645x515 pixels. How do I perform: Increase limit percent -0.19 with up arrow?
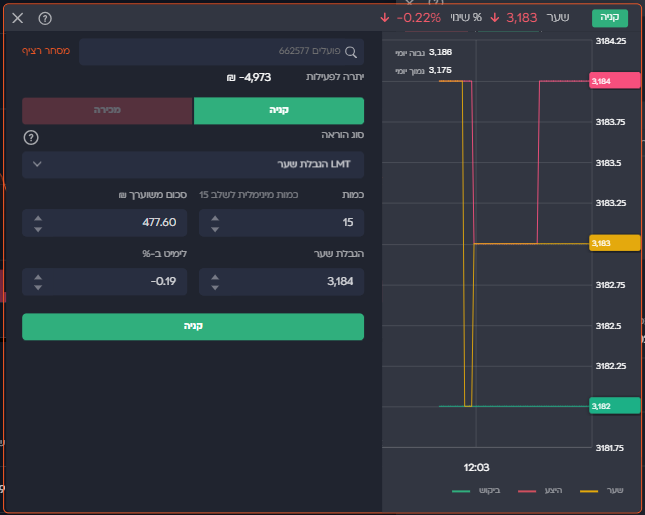[x=38, y=276]
